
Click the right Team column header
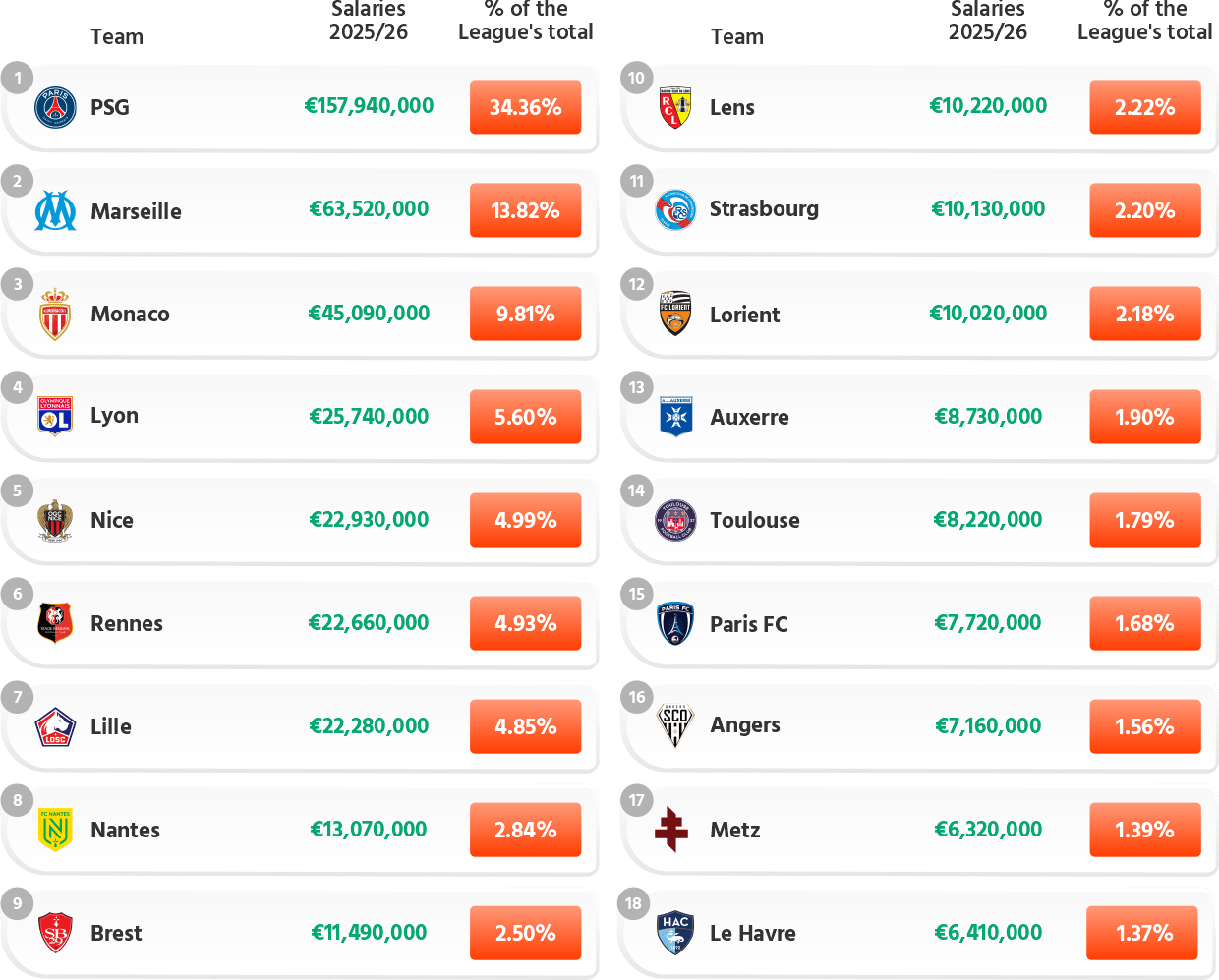736,37
